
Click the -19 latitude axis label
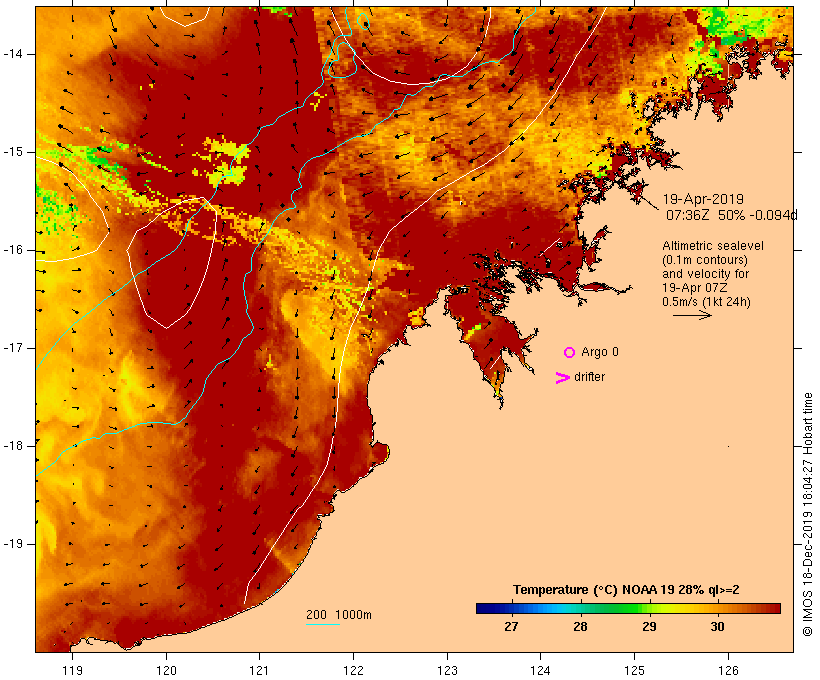click(13, 544)
